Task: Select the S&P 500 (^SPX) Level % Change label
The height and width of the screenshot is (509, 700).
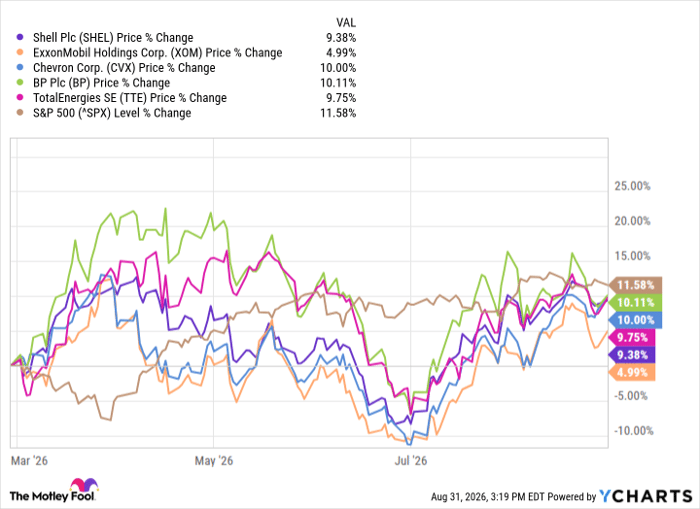Action: (112, 113)
